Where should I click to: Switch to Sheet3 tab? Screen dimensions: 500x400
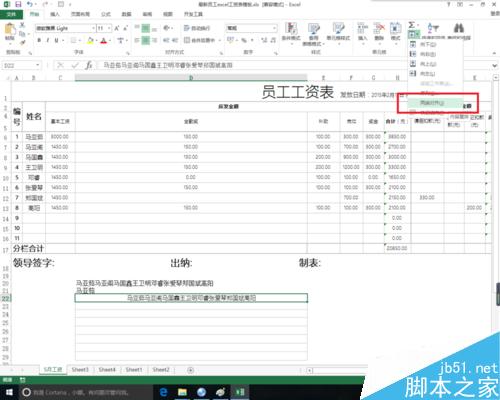[x=80, y=370]
